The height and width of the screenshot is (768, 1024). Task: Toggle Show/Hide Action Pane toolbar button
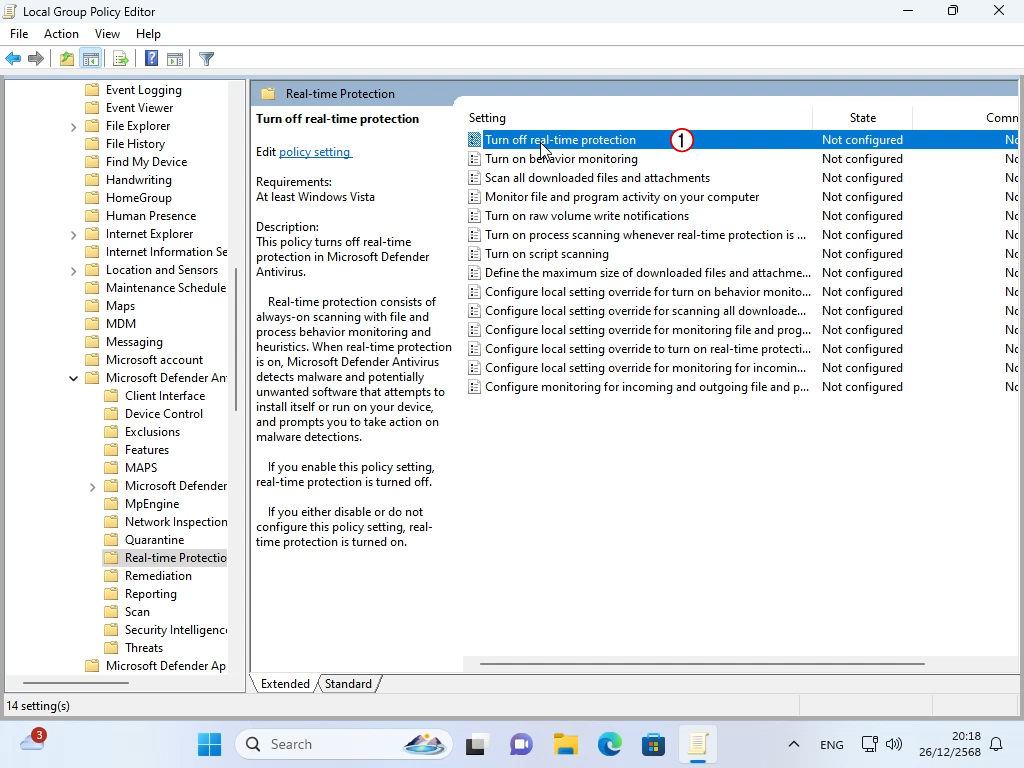[x=175, y=59]
